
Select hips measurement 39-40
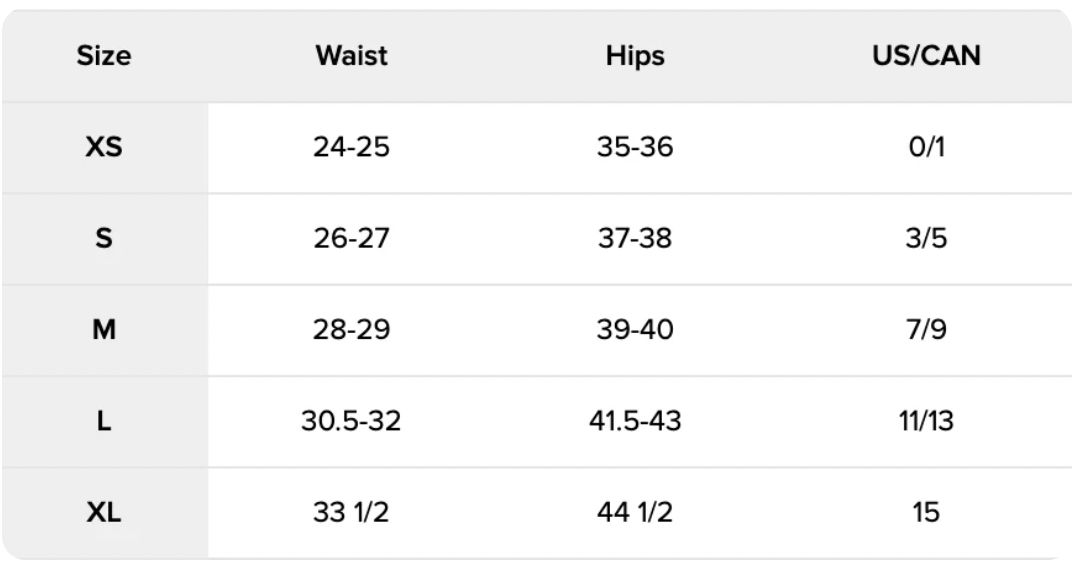point(637,331)
